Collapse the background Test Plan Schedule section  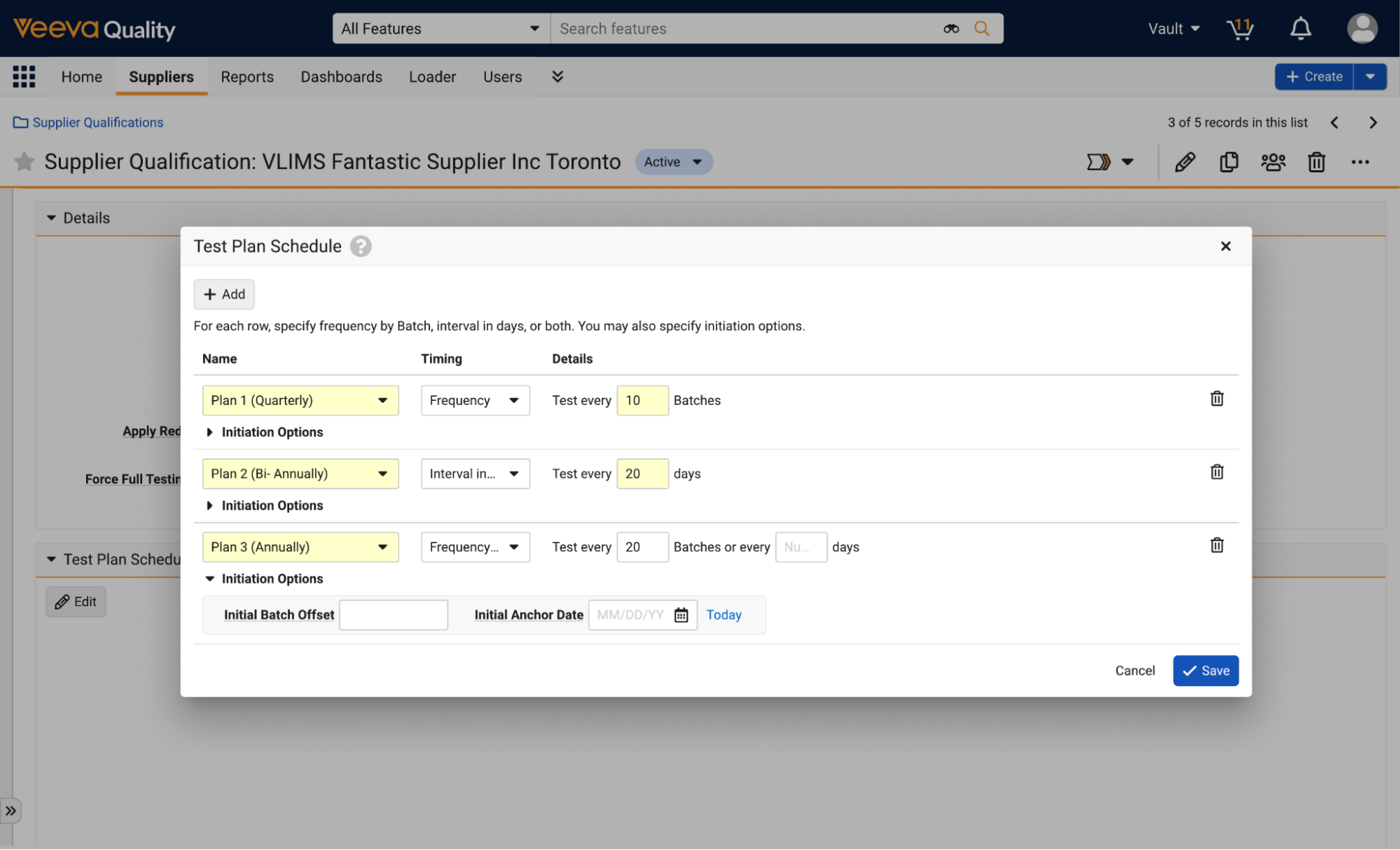(51, 559)
